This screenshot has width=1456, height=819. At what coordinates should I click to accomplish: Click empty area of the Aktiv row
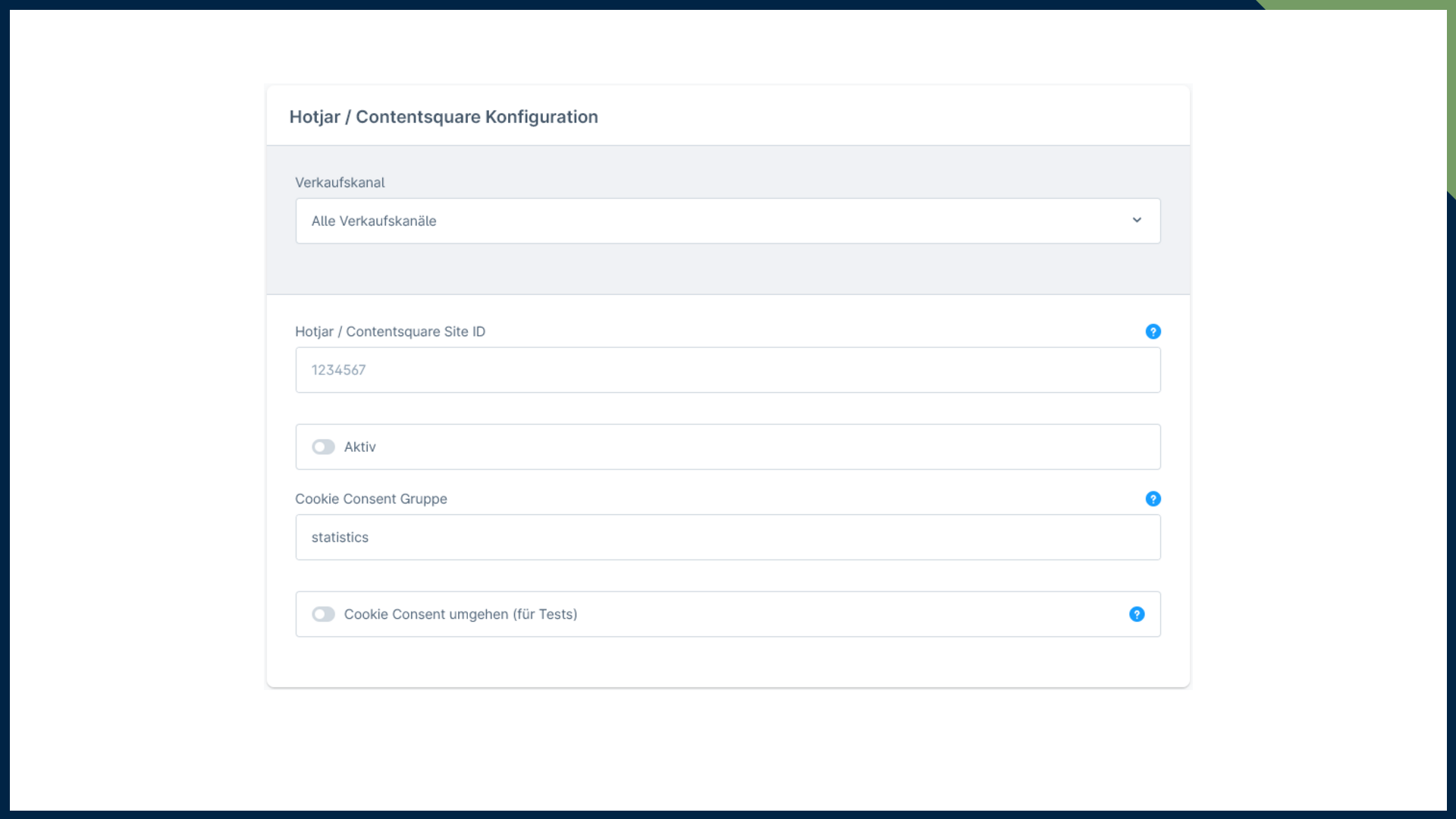point(758,447)
